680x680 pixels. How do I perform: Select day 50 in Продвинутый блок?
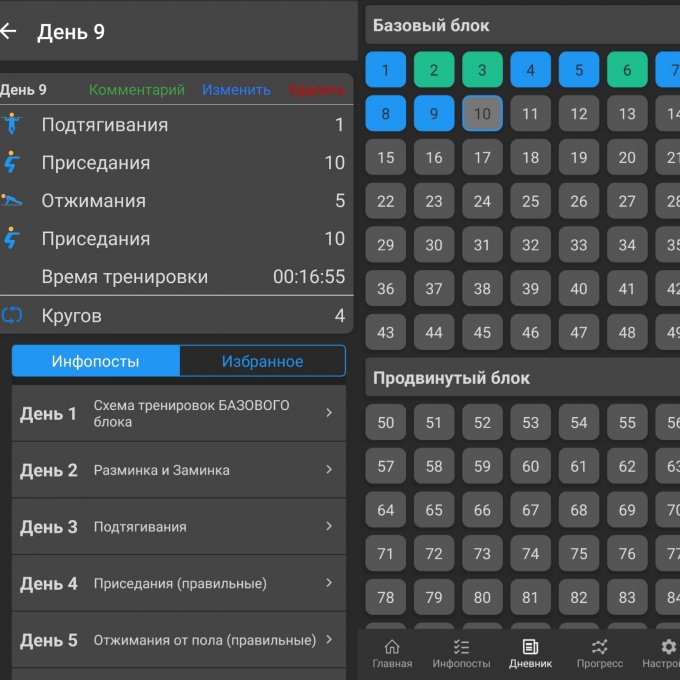[x=386, y=422]
